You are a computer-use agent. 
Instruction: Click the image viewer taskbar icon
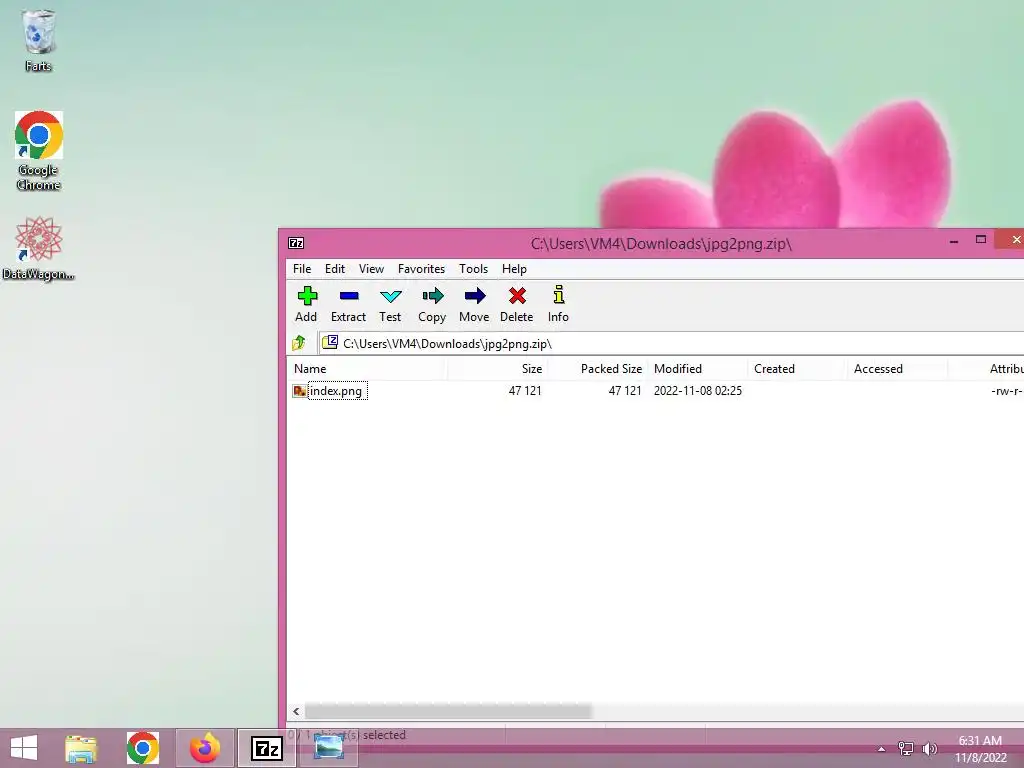(328, 748)
